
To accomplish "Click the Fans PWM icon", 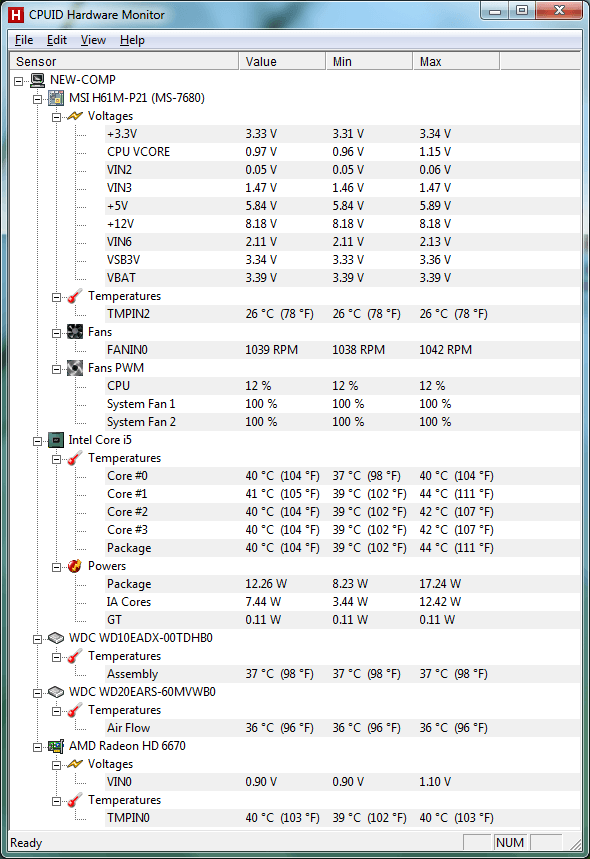I will tap(75, 368).
